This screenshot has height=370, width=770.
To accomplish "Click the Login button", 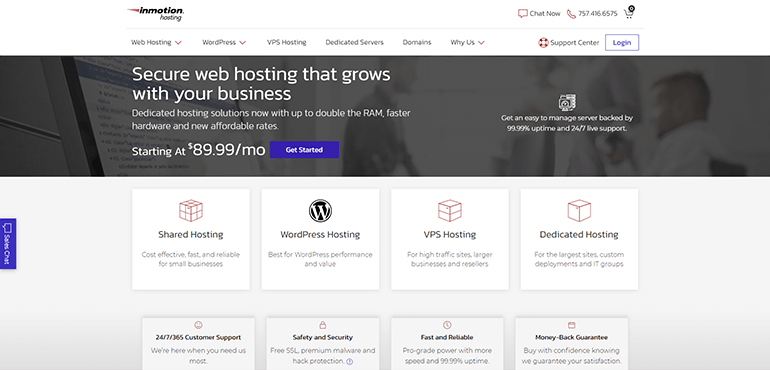I will click(622, 43).
